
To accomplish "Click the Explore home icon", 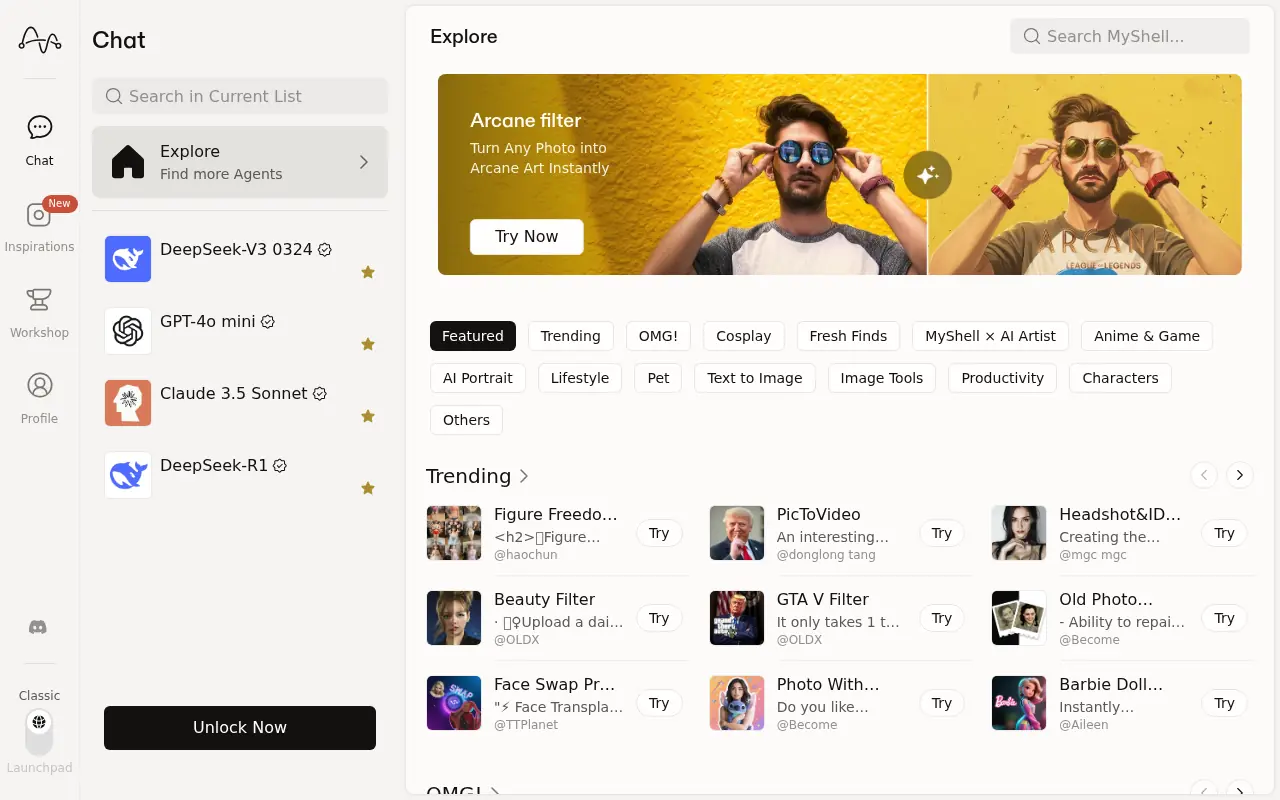I will (128, 162).
